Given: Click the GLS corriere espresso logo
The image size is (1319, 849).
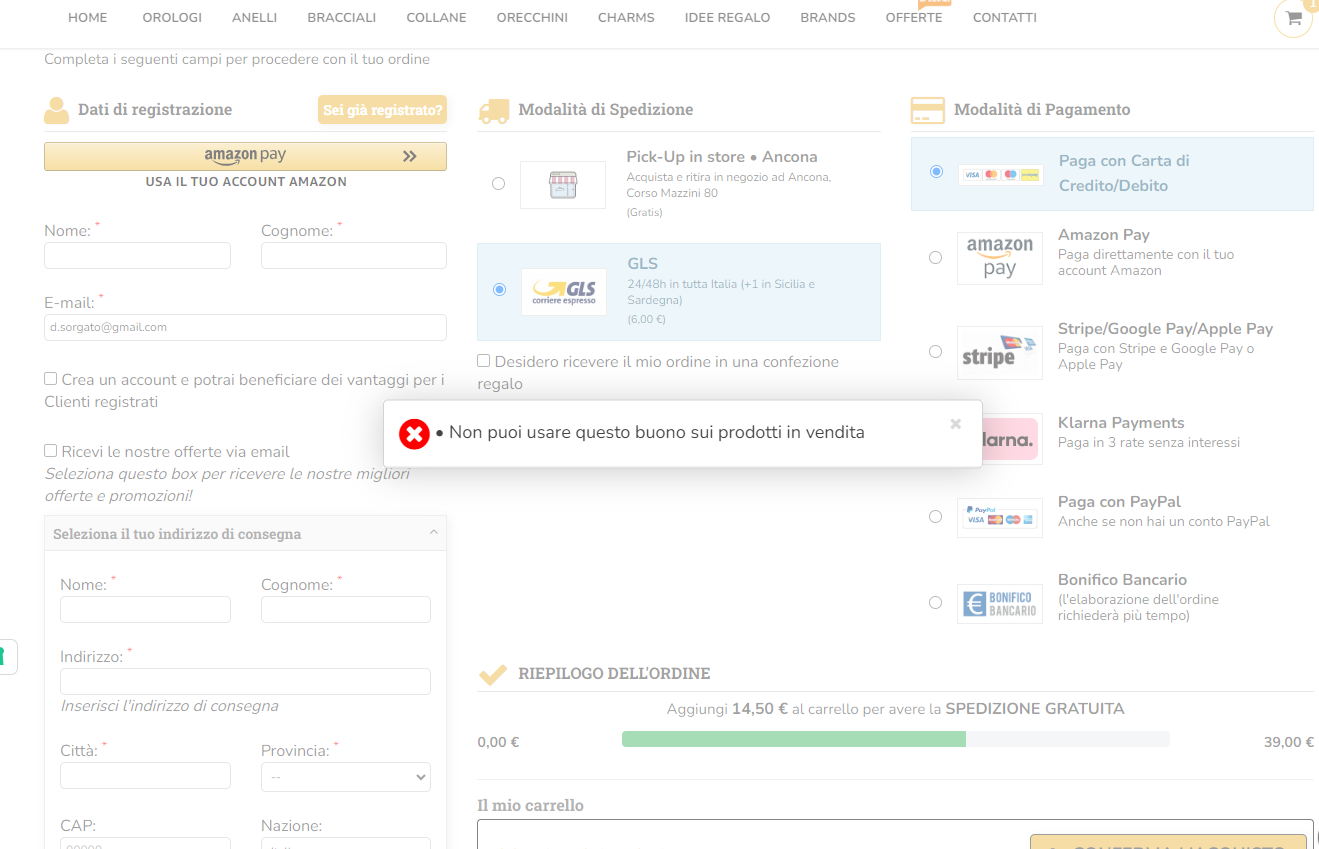Looking at the screenshot, I should pos(564,292).
